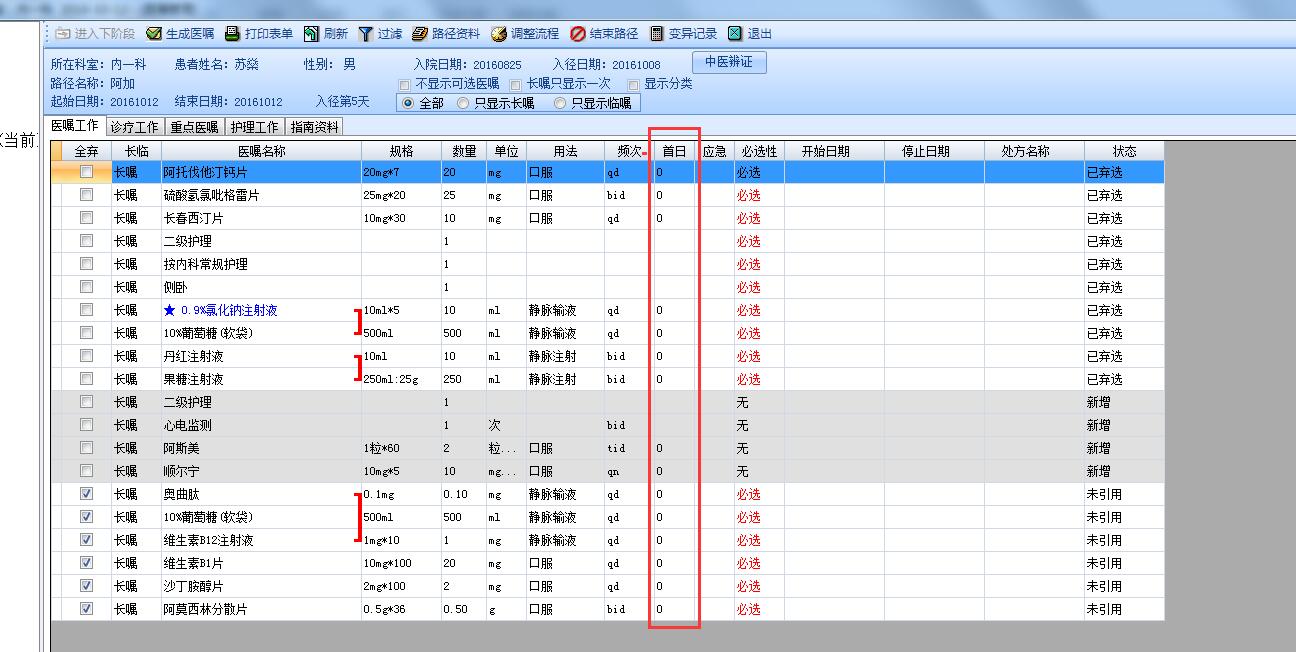This screenshot has height=652, width=1296.
Task: Uncheck the 奥曲肽 row checkbox
Action: [x=86, y=494]
